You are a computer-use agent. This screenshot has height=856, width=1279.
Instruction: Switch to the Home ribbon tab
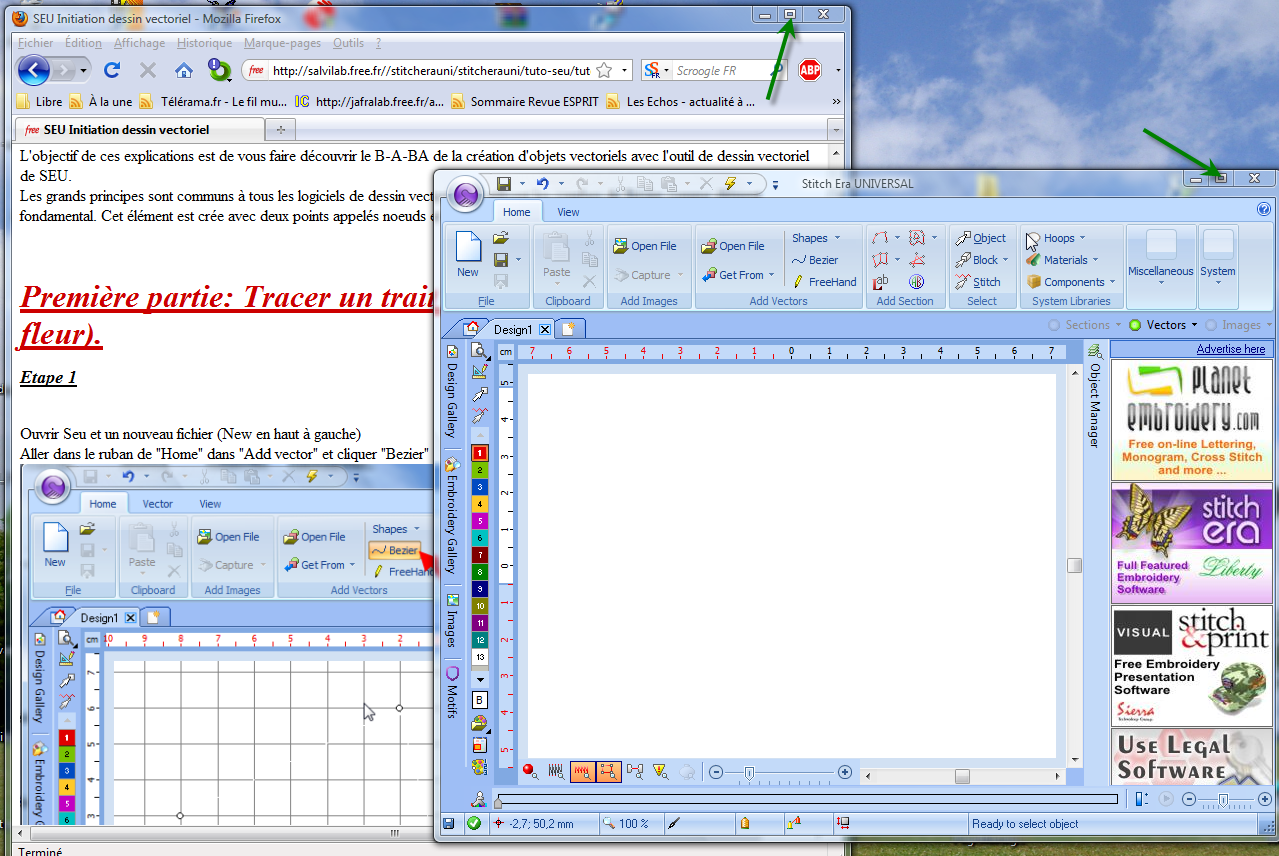click(517, 212)
